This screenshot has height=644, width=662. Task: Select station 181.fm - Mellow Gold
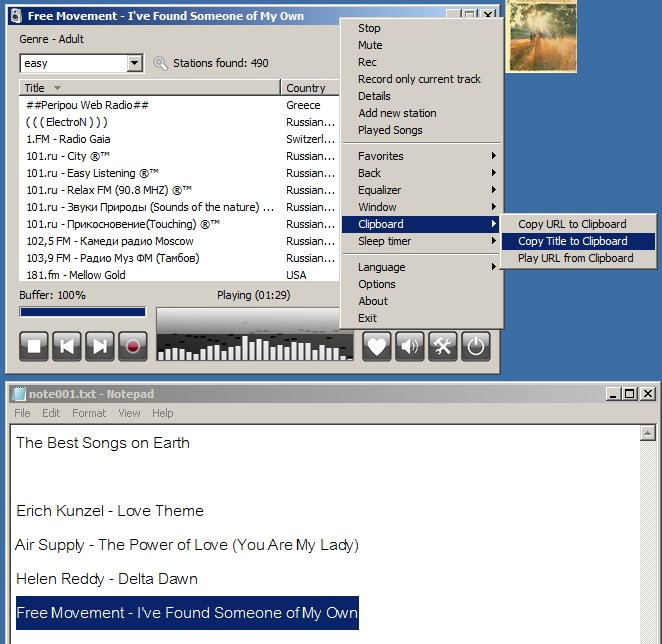click(179, 274)
